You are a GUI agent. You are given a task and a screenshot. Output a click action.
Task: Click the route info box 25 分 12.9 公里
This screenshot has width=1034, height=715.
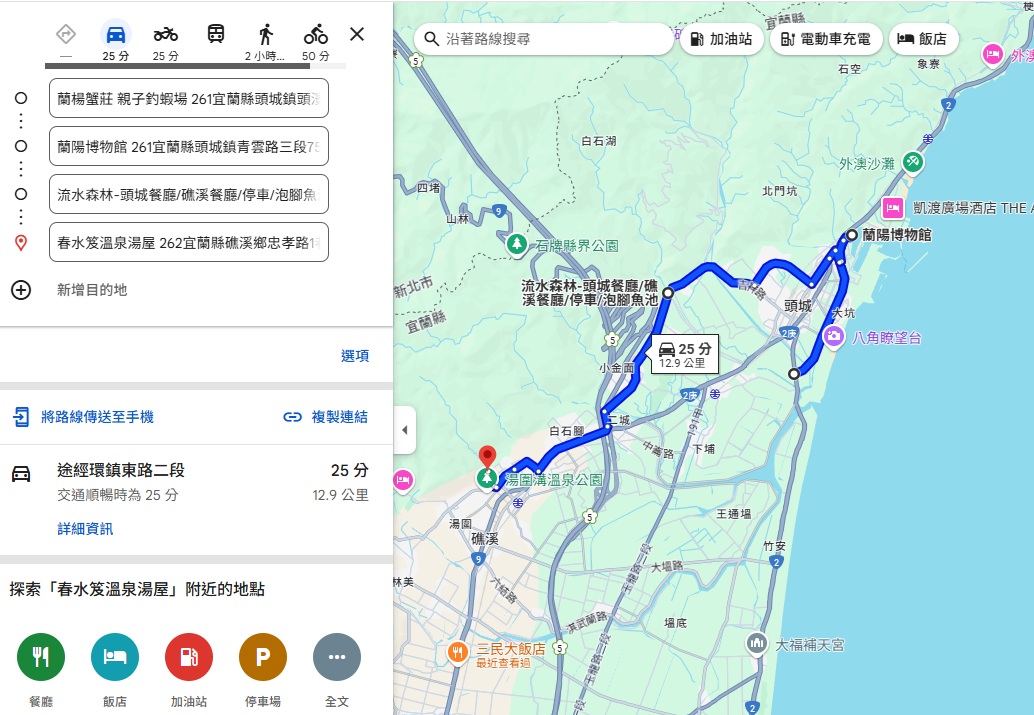(x=684, y=355)
